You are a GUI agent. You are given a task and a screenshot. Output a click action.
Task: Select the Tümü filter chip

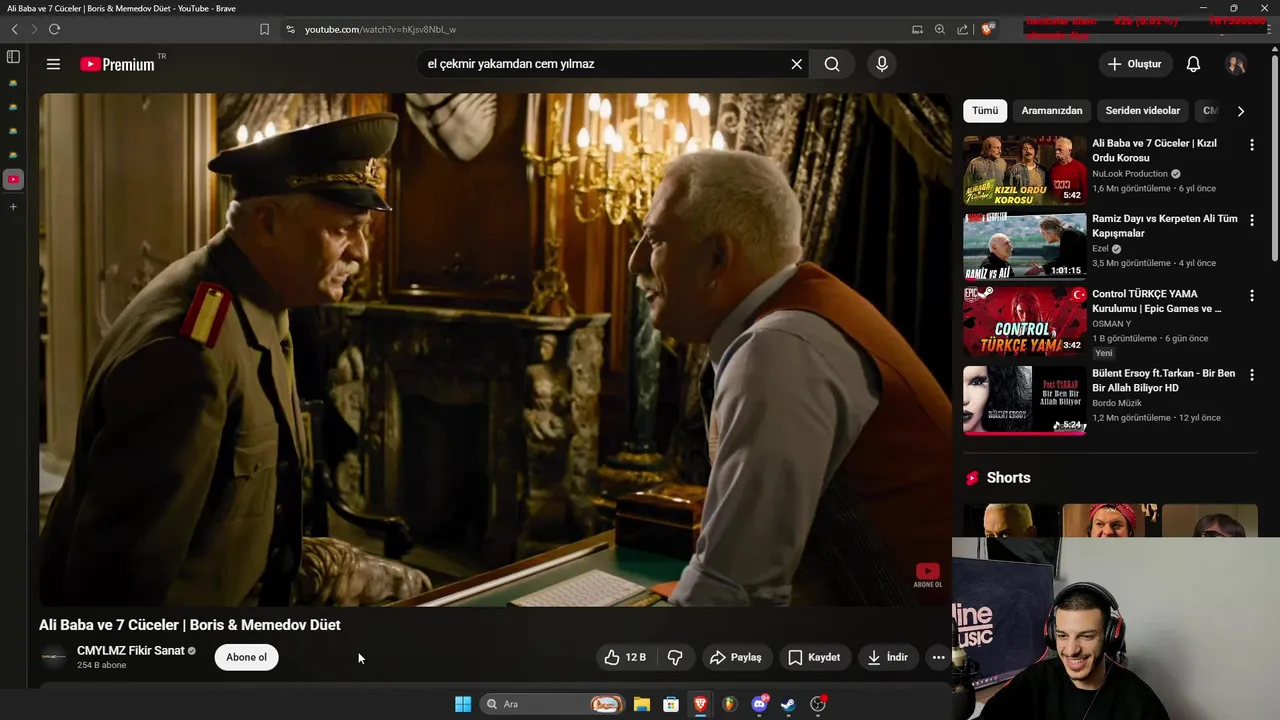coord(985,111)
